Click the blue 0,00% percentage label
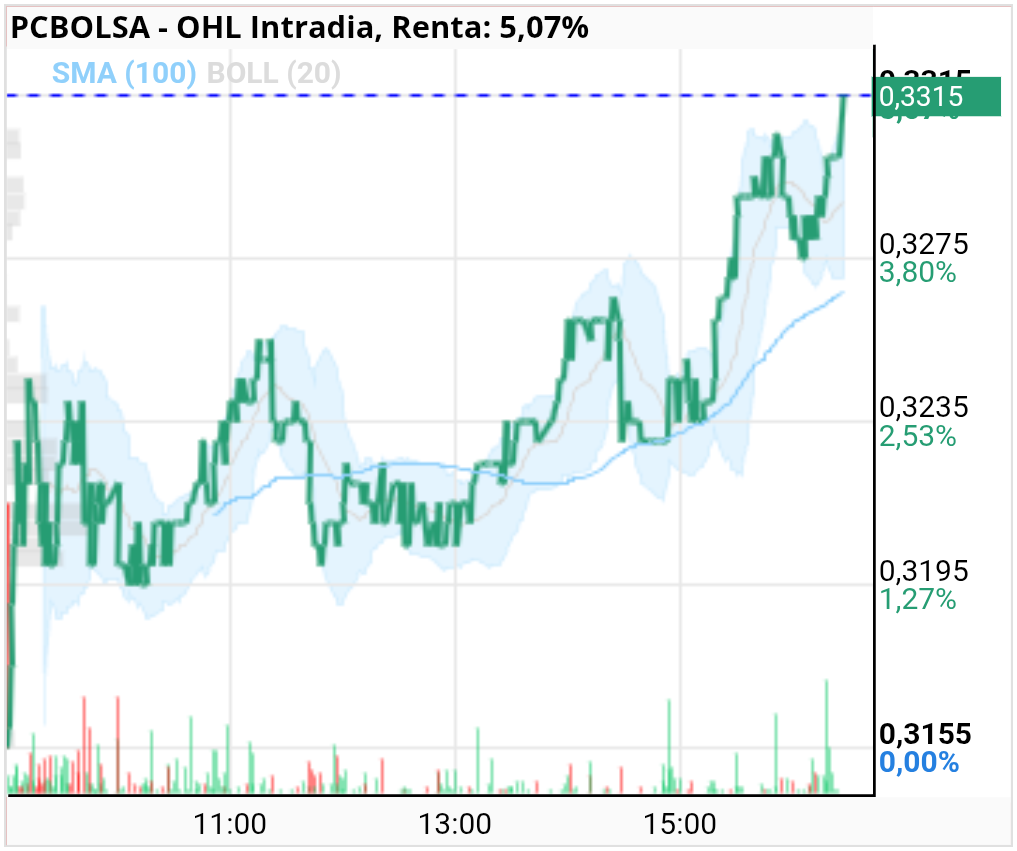The image size is (1017, 851). click(x=919, y=762)
